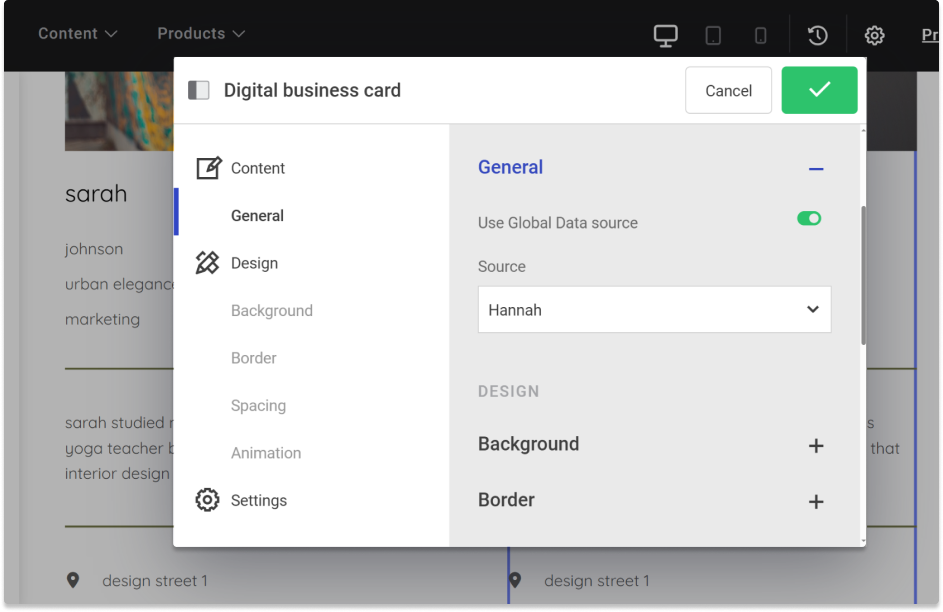Click the location pin beside design street 1

[75, 579]
